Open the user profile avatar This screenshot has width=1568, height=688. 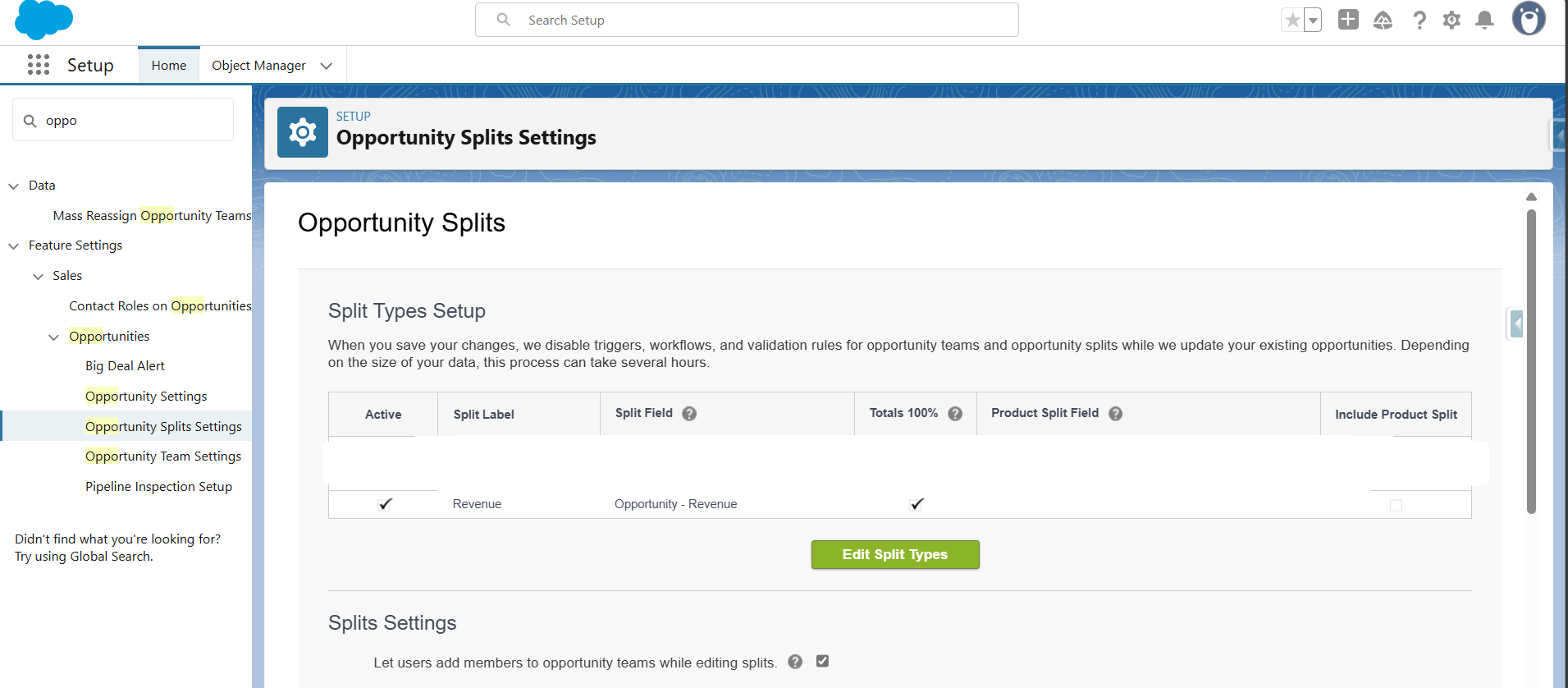1529,19
